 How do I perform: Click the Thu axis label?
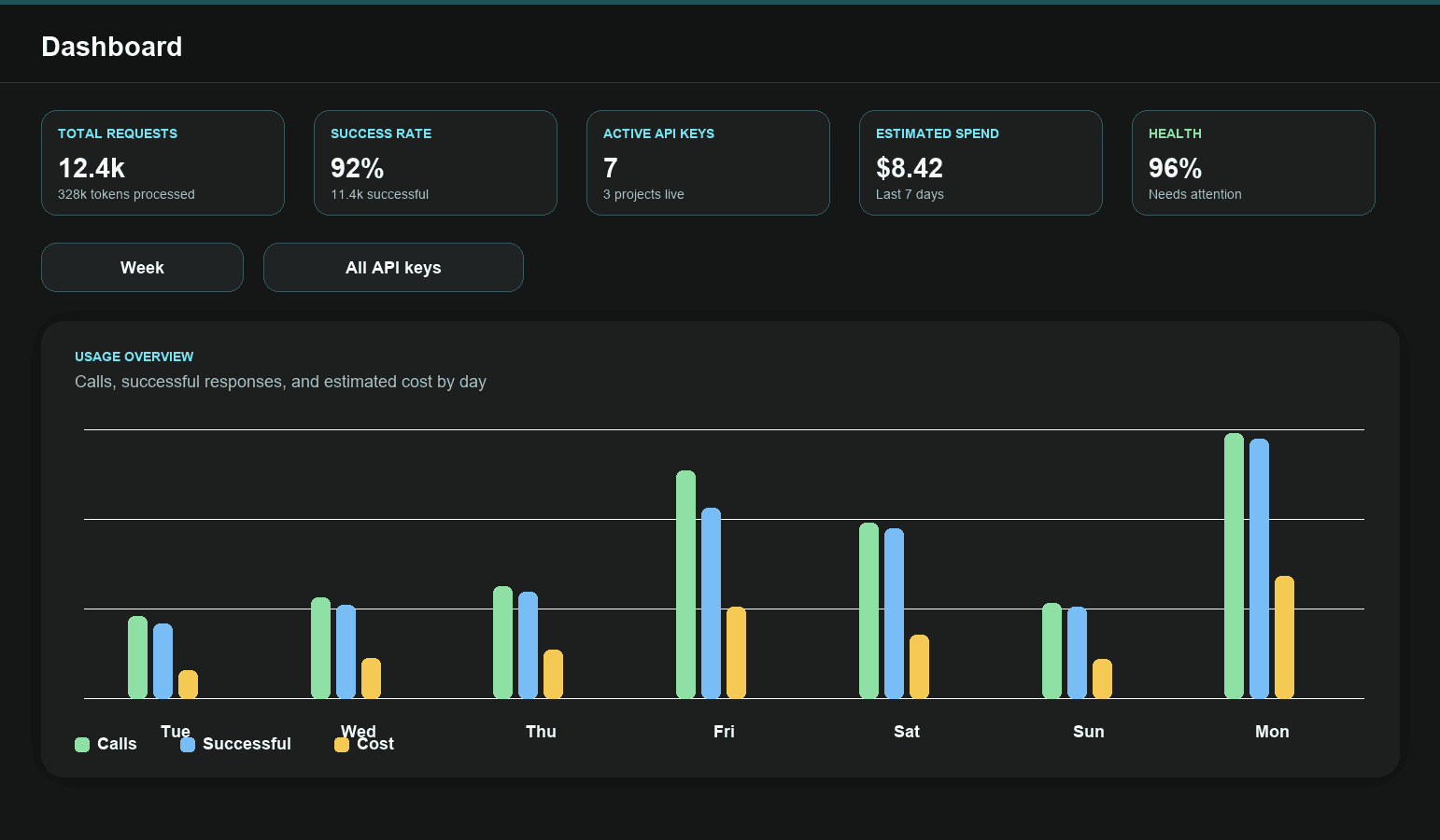click(541, 732)
